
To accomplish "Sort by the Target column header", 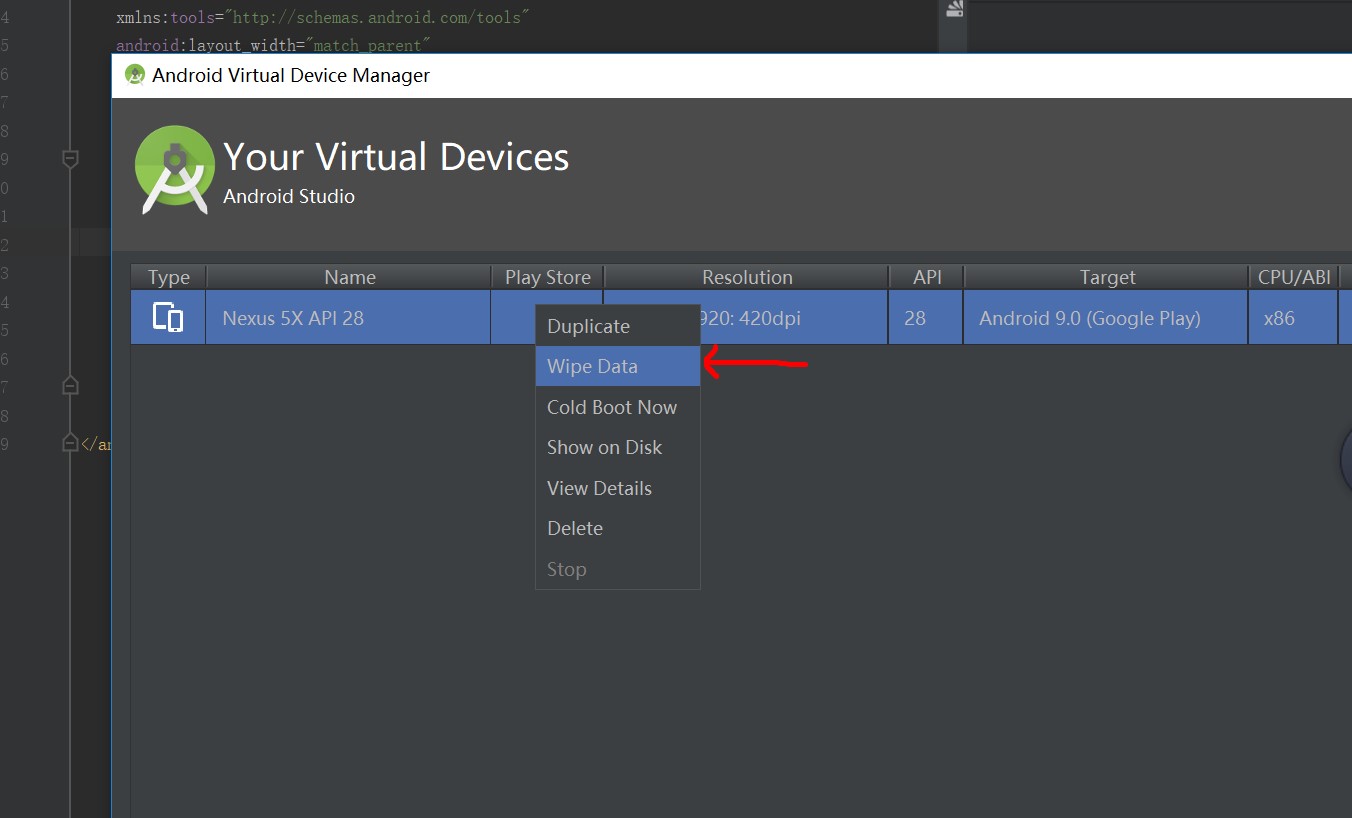I will point(1107,277).
